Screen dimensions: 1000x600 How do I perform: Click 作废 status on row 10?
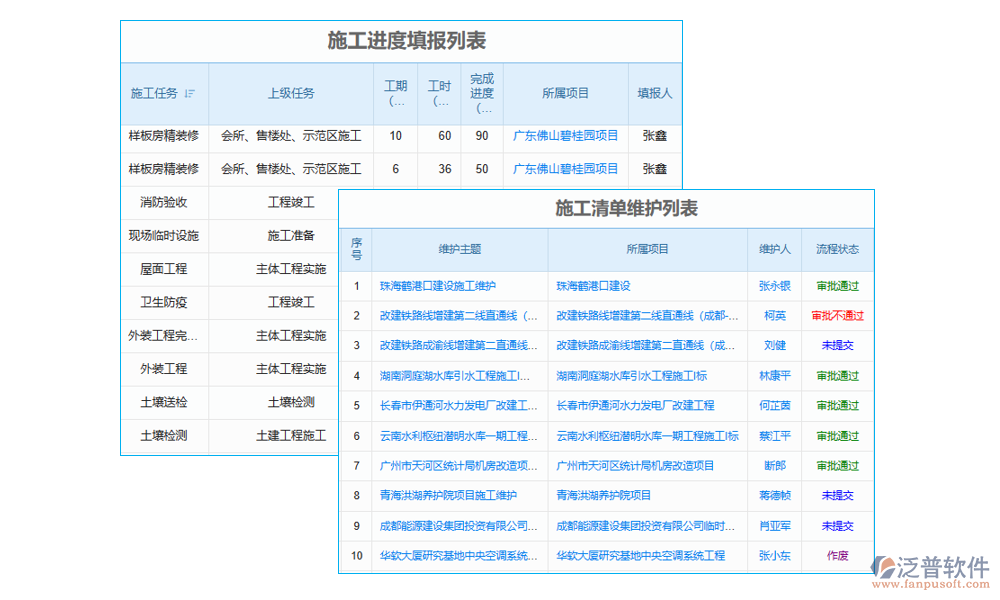pos(836,556)
